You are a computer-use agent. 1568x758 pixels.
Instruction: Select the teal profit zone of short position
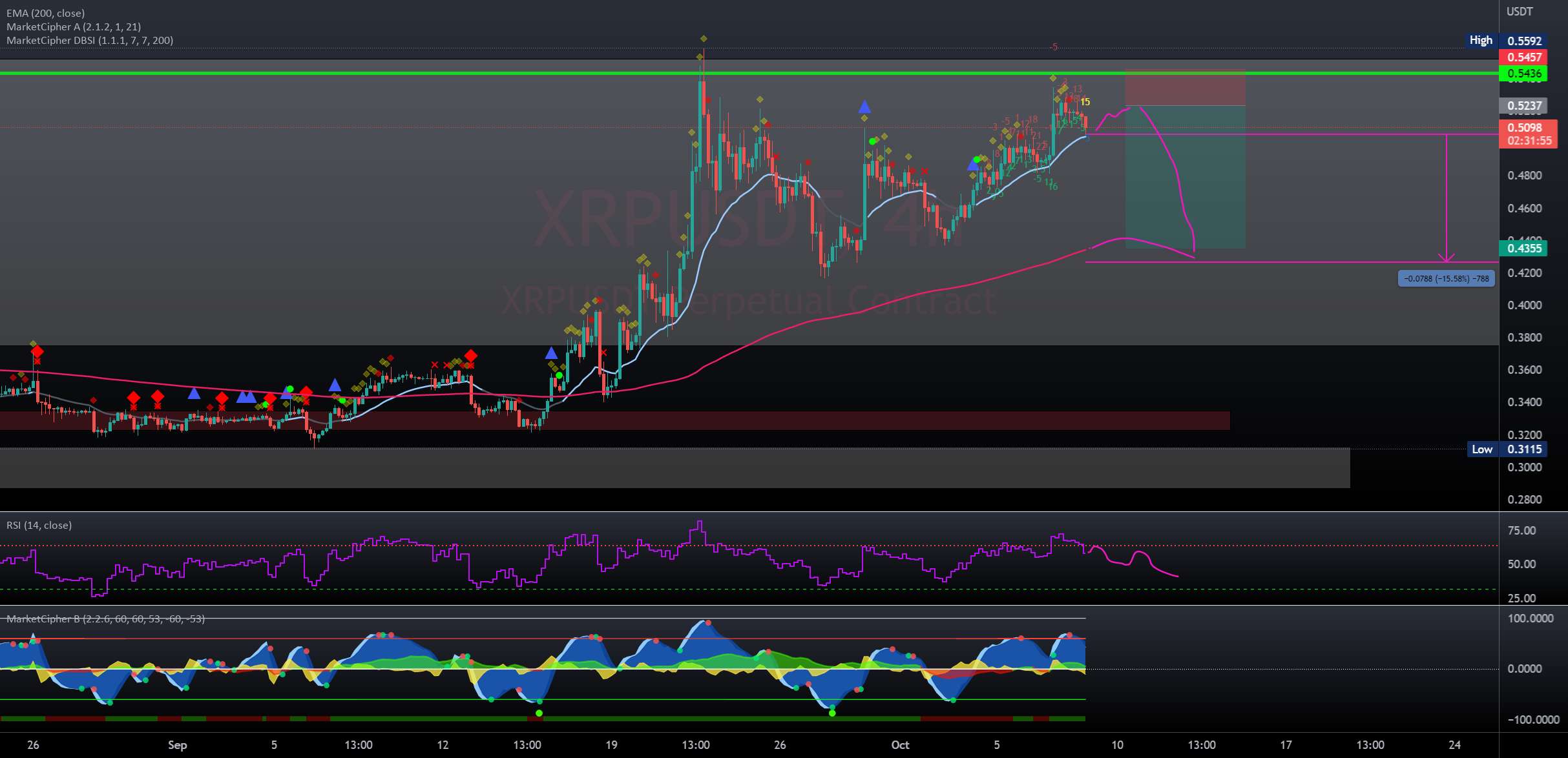click(x=1185, y=176)
